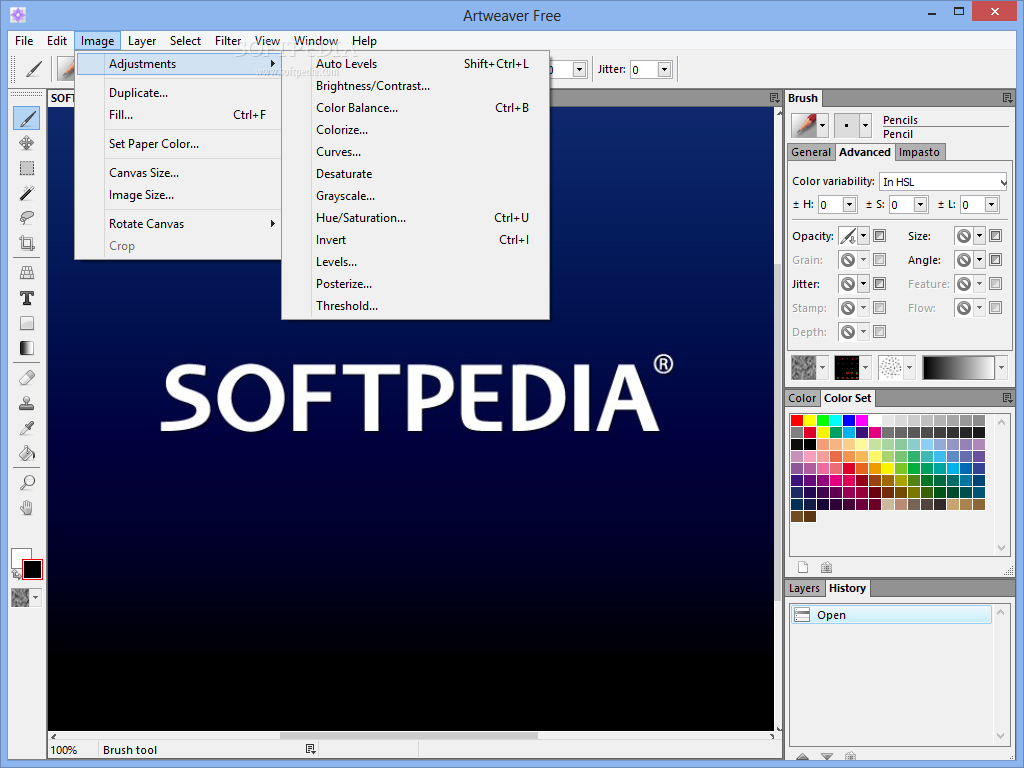The width and height of the screenshot is (1024, 768).
Task: Toggle the Stamp invert checkbox
Action: point(880,308)
